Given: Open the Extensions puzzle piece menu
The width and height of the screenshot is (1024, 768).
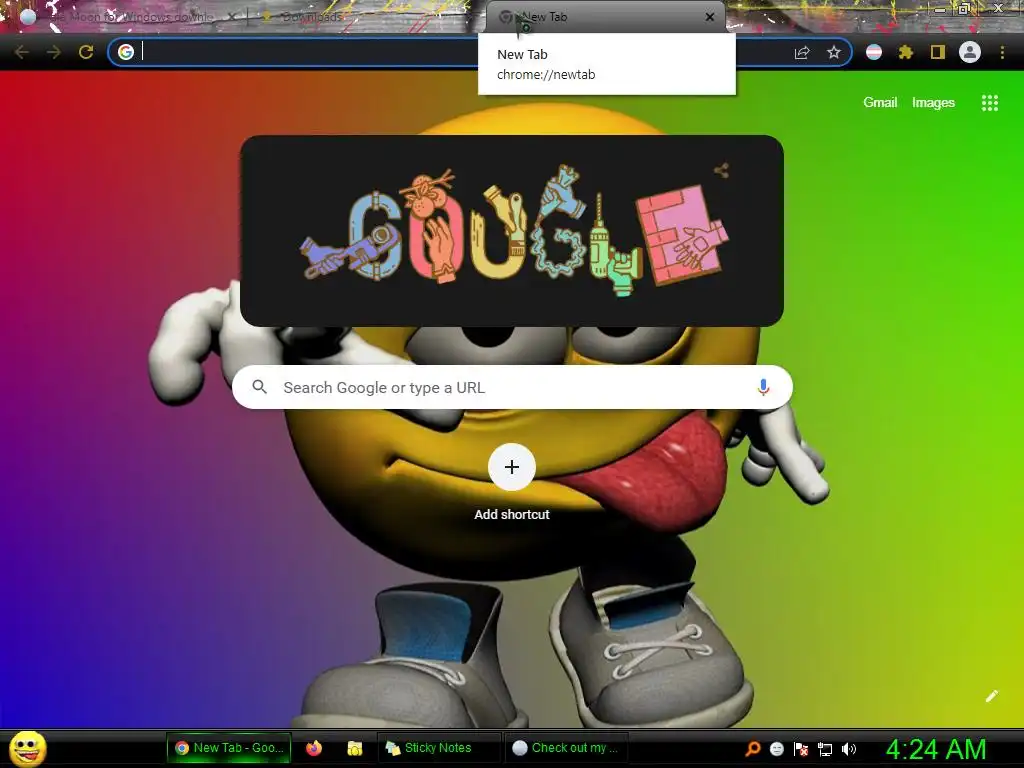Looking at the screenshot, I should [x=906, y=52].
